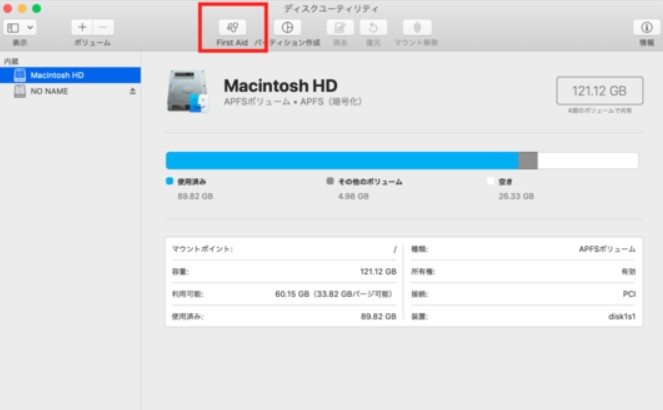
Task: Click the APFS volume subtitle text
Action: tap(293, 101)
